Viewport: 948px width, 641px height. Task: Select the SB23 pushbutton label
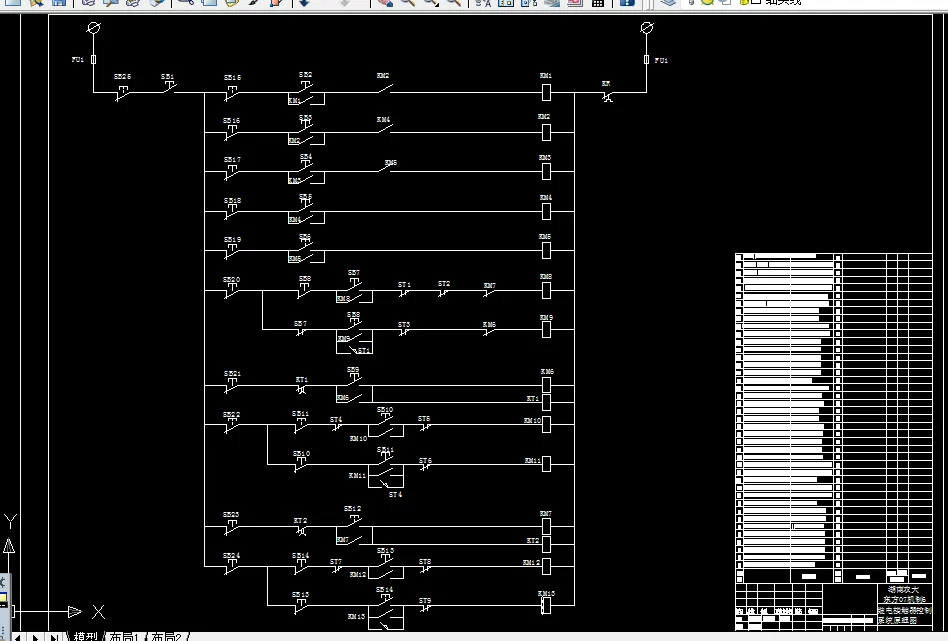(x=231, y=515)
